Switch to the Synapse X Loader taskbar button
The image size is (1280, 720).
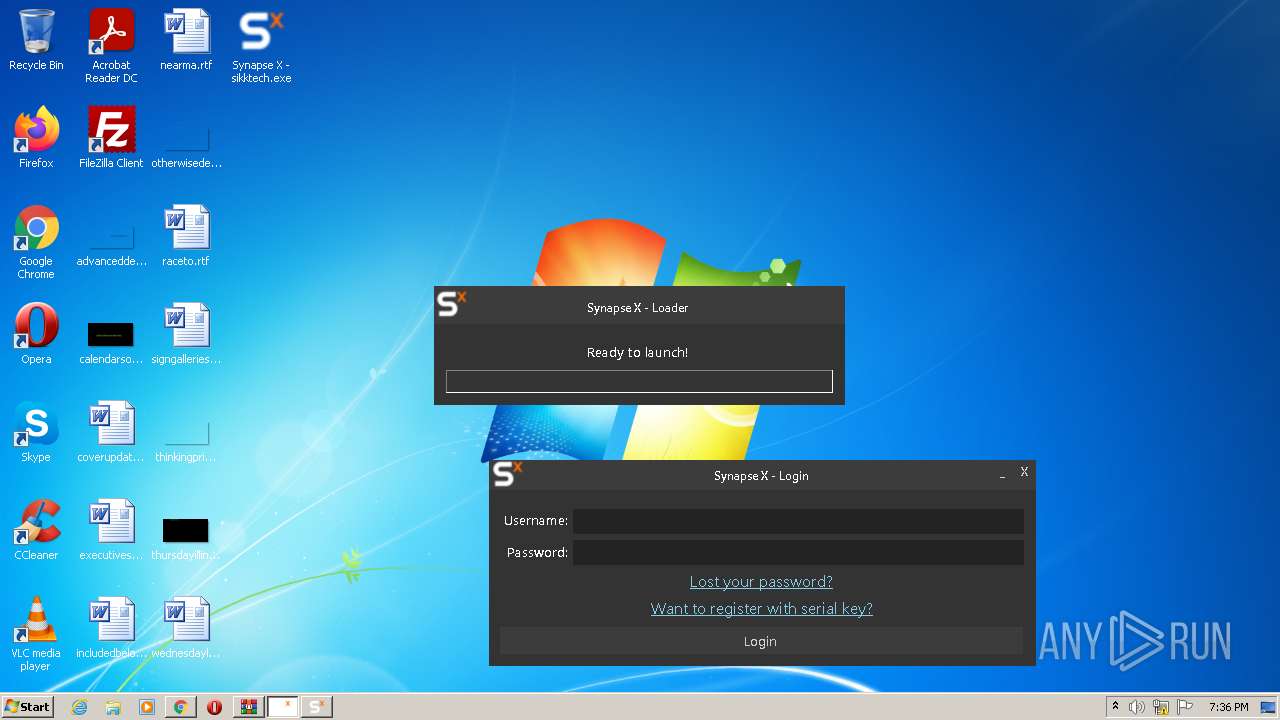pyautogui.click(x=283, y=707)
